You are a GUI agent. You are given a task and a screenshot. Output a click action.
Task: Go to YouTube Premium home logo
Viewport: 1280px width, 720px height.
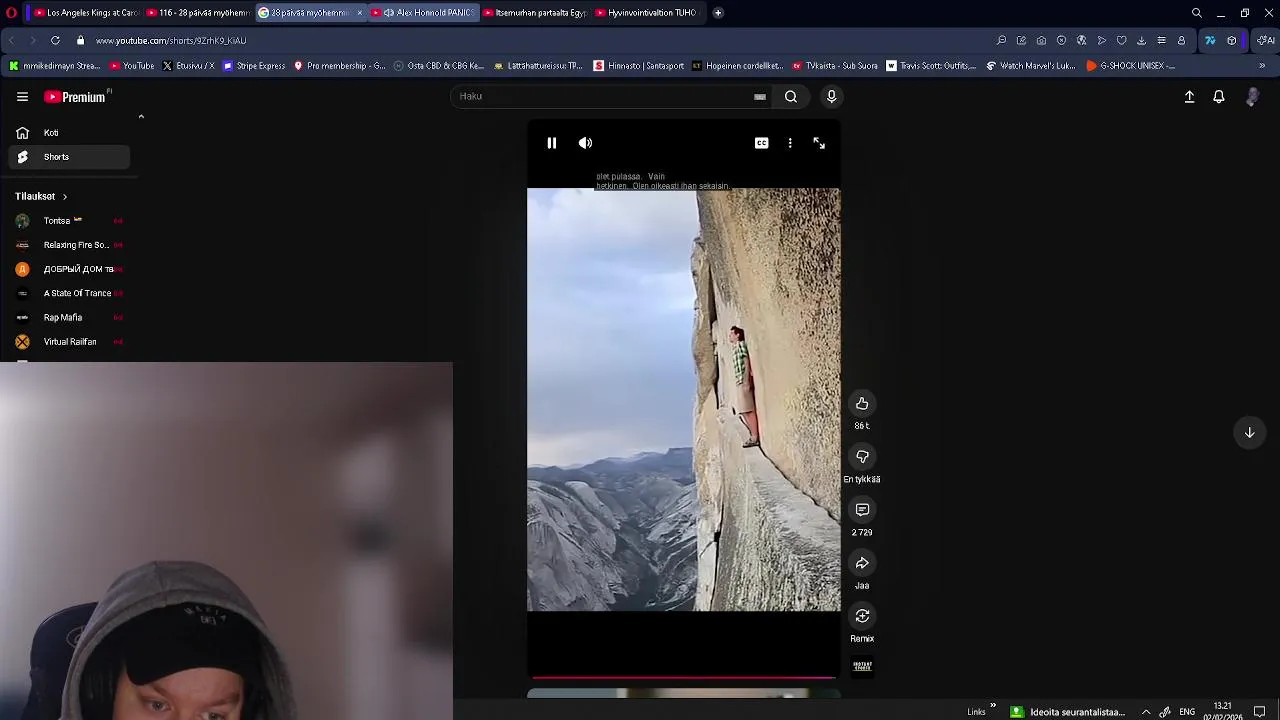(77, 97)
